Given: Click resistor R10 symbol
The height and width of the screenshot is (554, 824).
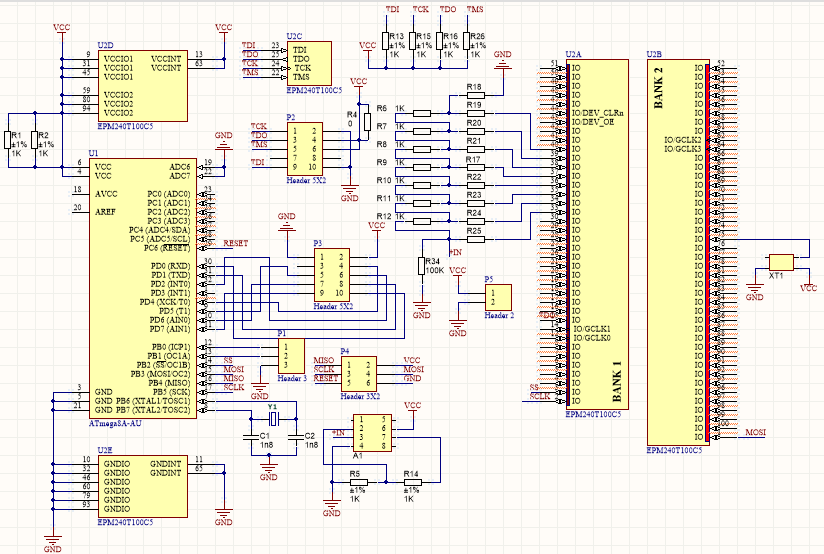Looking at the screenshot, I should 422,185.
